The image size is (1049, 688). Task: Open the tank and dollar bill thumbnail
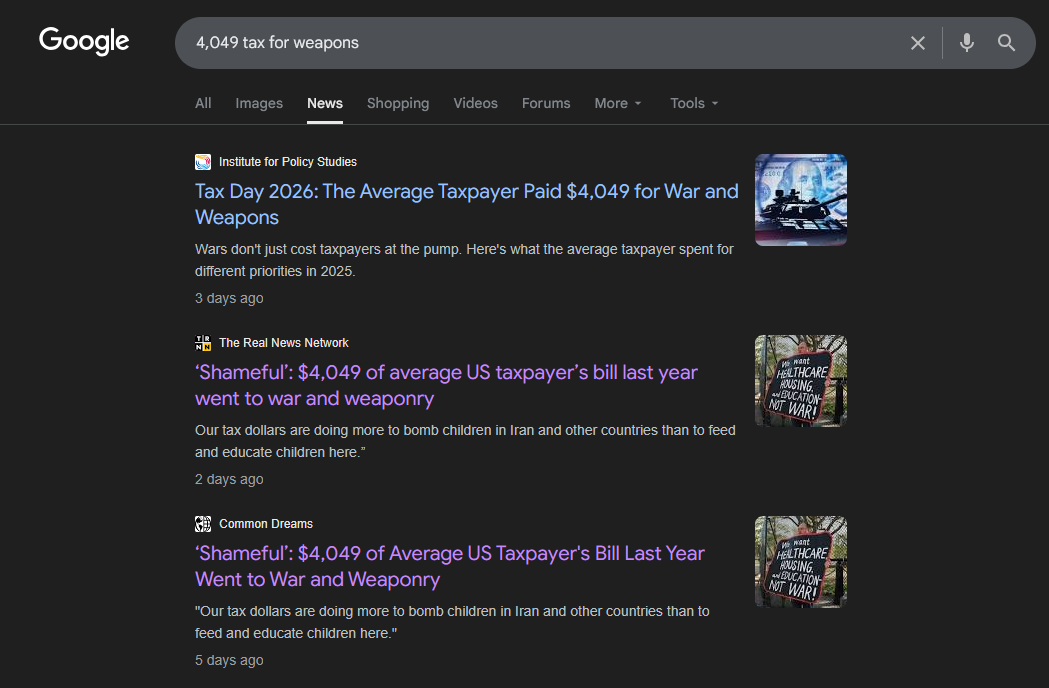tap(801, 200)
